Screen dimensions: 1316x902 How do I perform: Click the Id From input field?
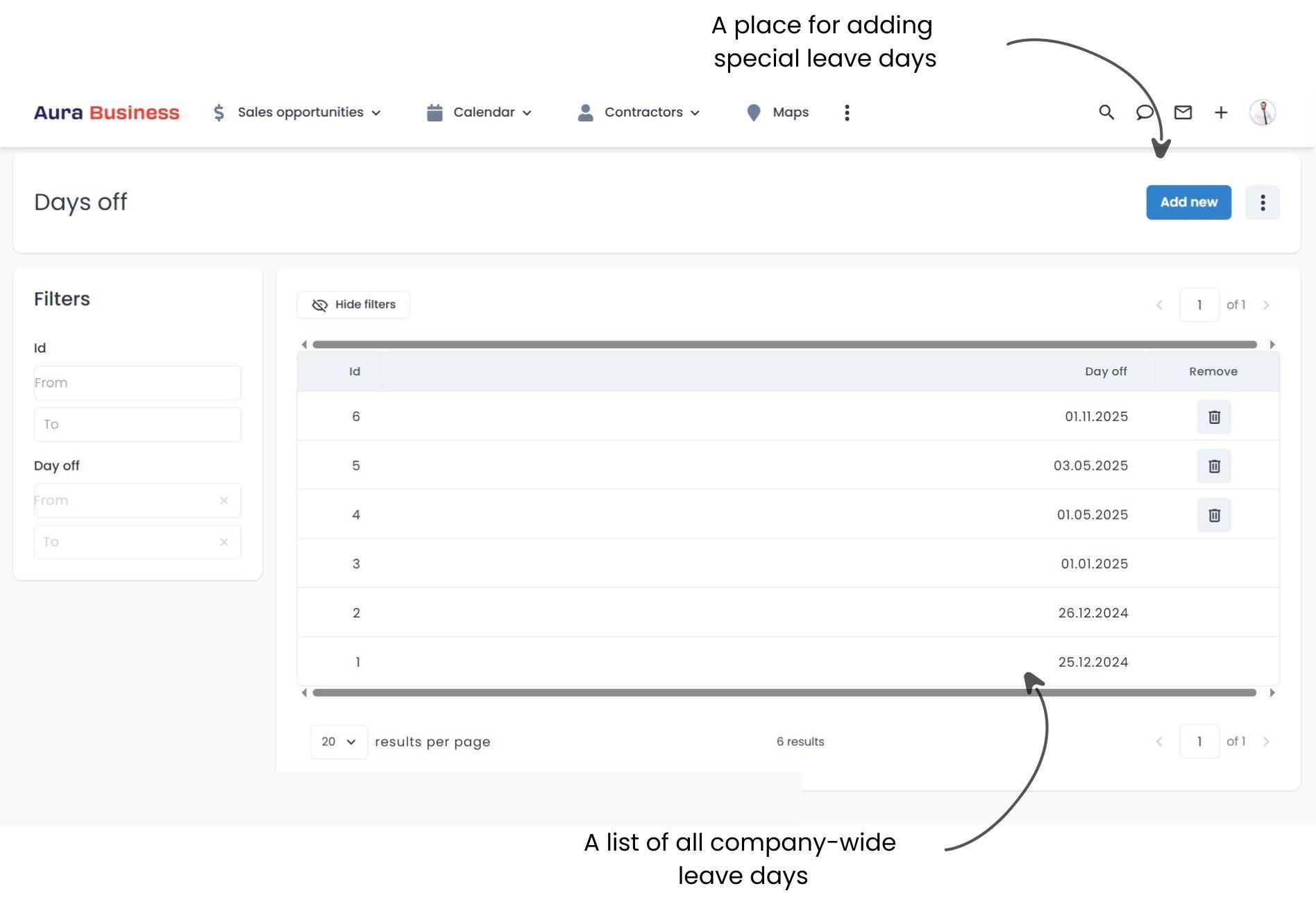point(137,383)
